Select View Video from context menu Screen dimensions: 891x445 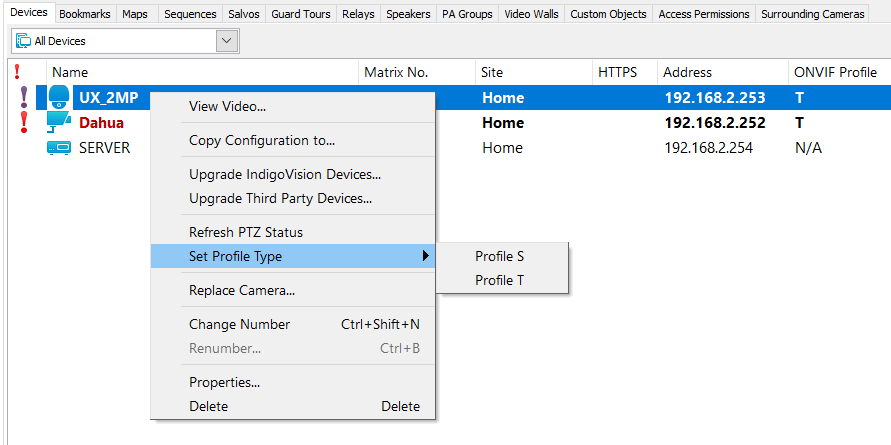228,107
